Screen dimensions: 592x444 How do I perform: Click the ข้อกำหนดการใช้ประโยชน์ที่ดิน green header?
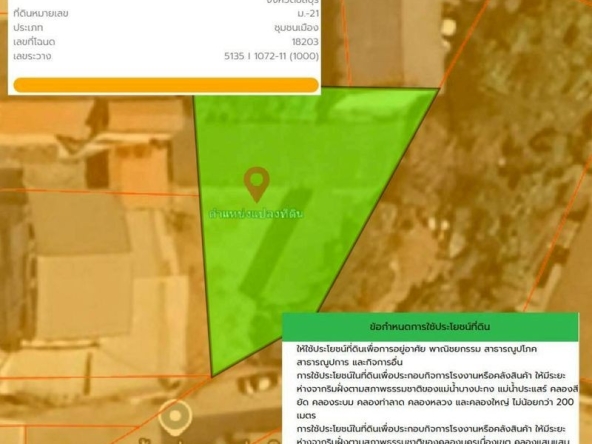(x=430, y=327)
